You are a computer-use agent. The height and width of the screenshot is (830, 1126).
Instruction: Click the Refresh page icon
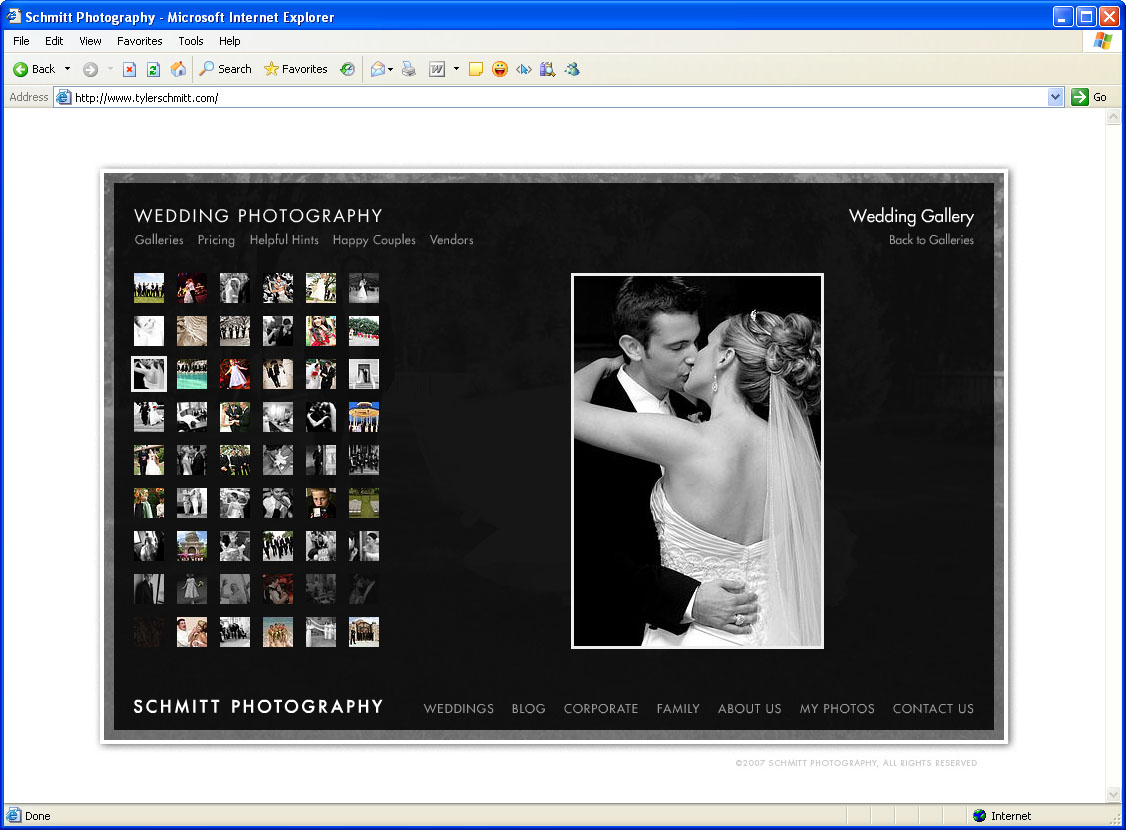(x=153, y=69)
